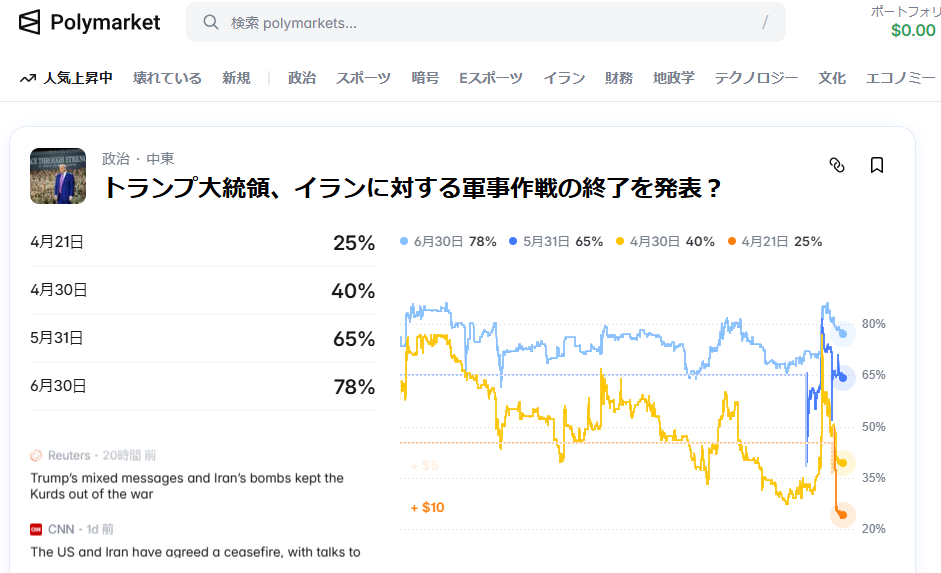Click the Polymarket logo icon
The height and width of the screenshot is (573, 941).
coord(30,22)
